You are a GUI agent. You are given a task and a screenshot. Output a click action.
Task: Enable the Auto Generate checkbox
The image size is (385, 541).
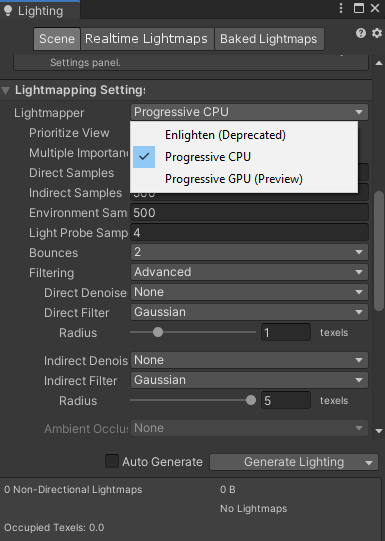112,461
